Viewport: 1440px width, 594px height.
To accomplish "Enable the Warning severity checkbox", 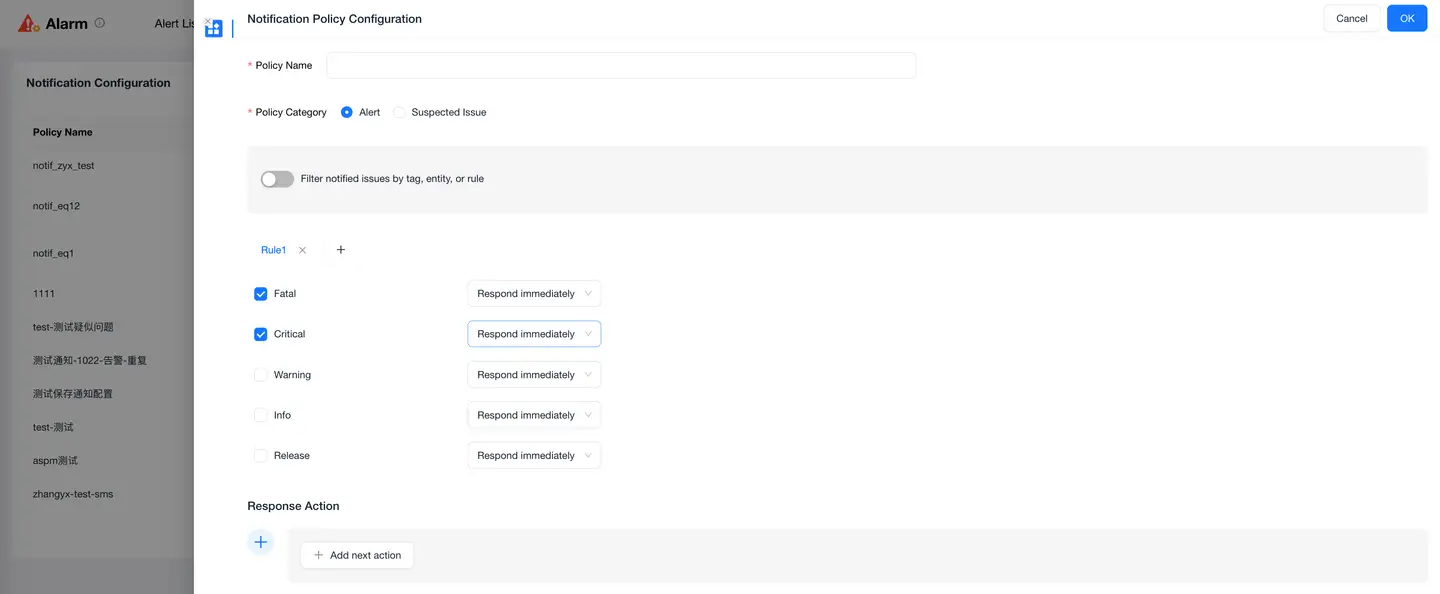I will point(261,374).
